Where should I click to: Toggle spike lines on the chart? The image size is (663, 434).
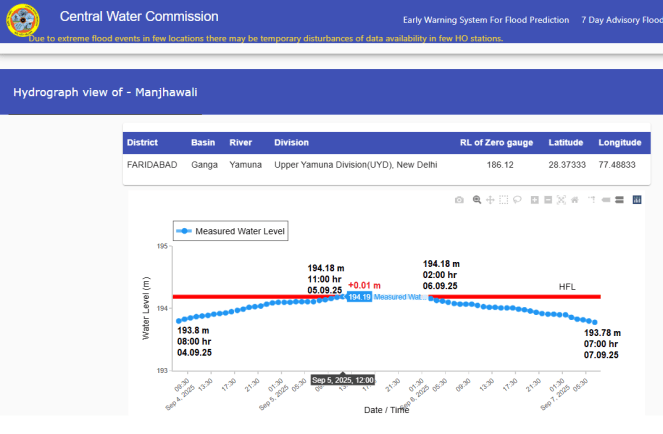pos(591,200)
